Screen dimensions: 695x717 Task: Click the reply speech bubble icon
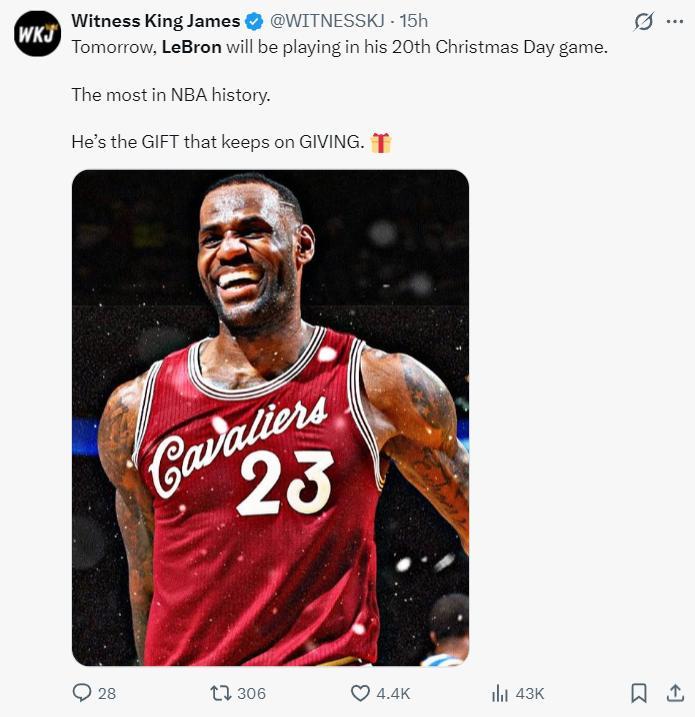[x=82, y=692]
